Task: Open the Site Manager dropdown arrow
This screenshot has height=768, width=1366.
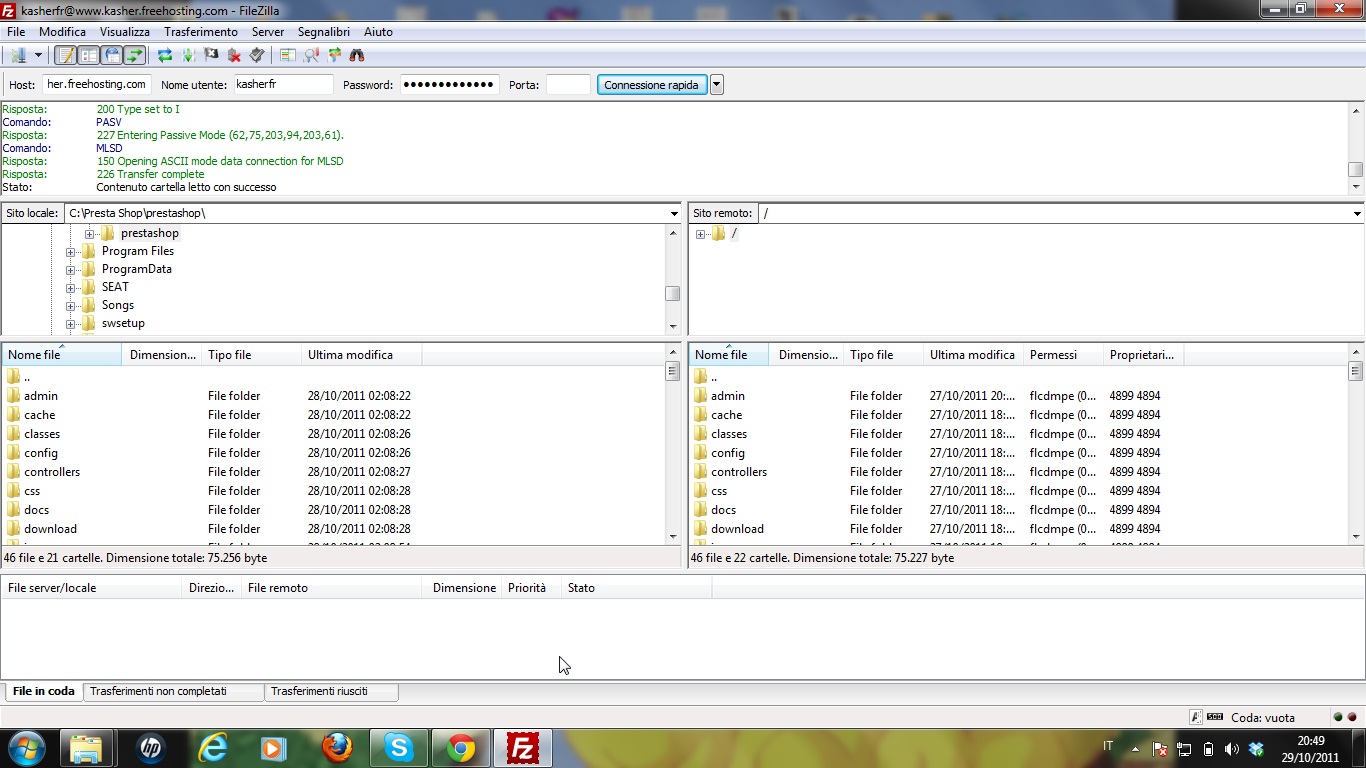Action: [38, 56]
